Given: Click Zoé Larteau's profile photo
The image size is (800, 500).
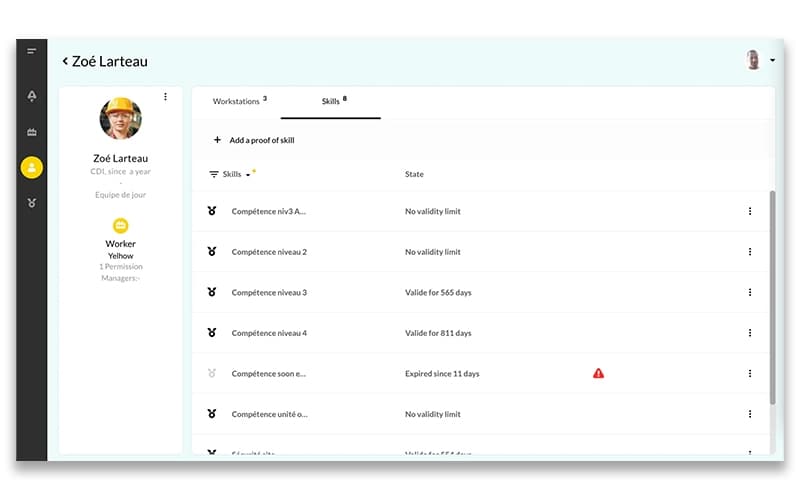Looking at the screenshot, I should click(120, 118).
